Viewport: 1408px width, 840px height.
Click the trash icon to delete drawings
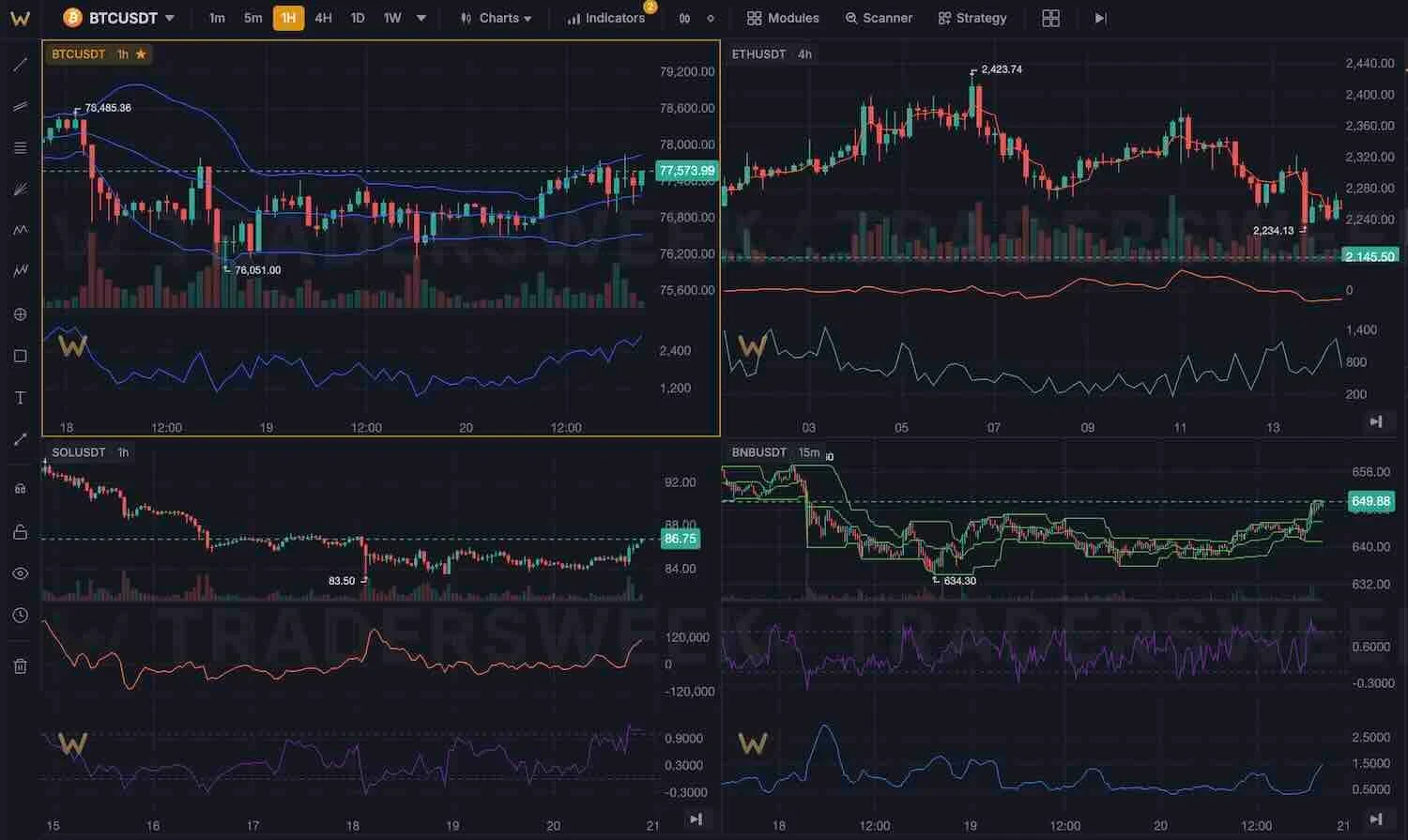coord(20,666)
